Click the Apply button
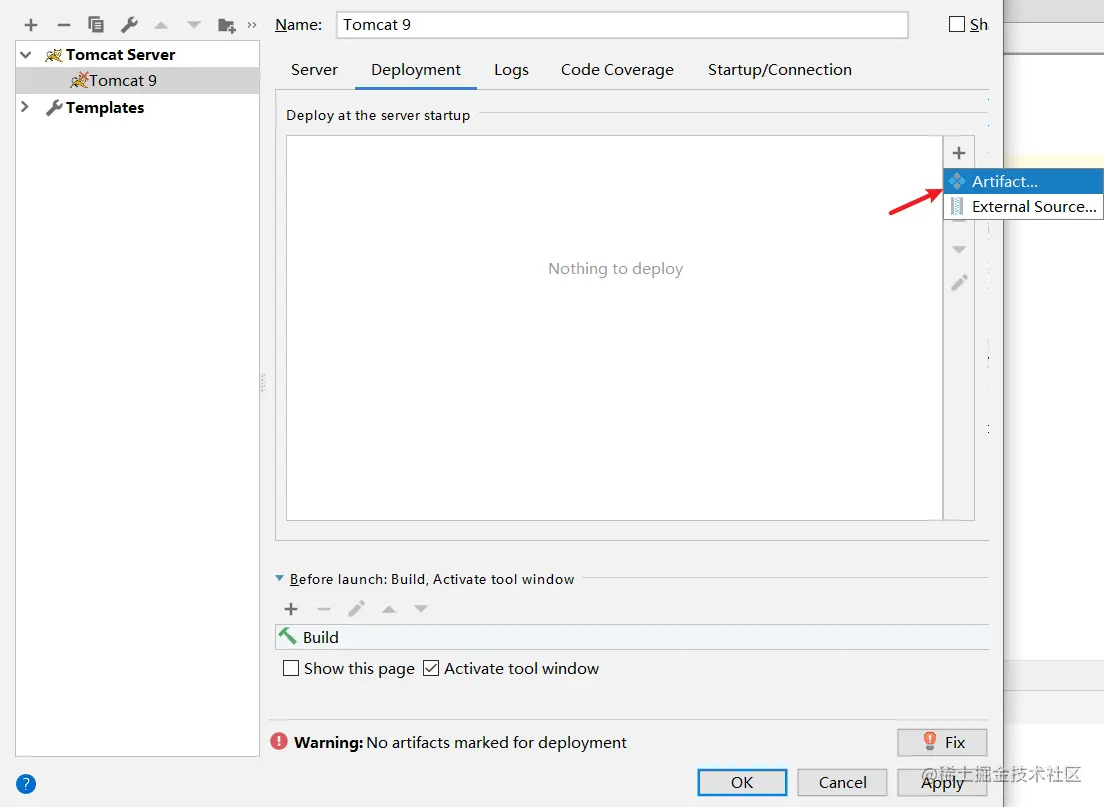This screenshot has height=807, width=1104. pyautogui.click(x=942, y=782)
